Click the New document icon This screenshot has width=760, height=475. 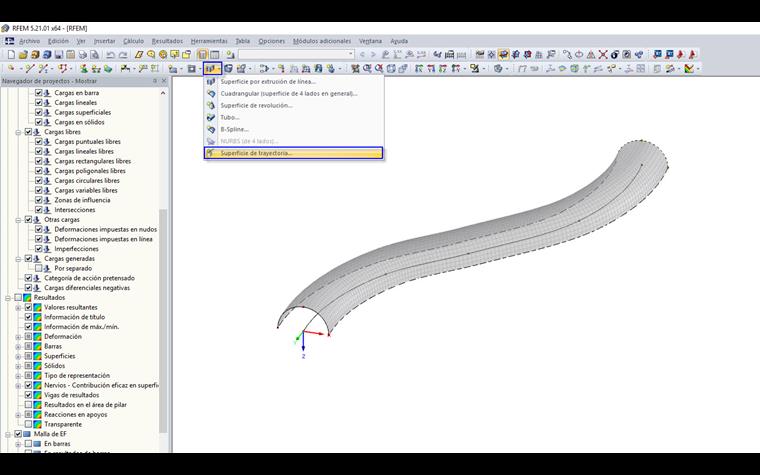coord(11,55)
